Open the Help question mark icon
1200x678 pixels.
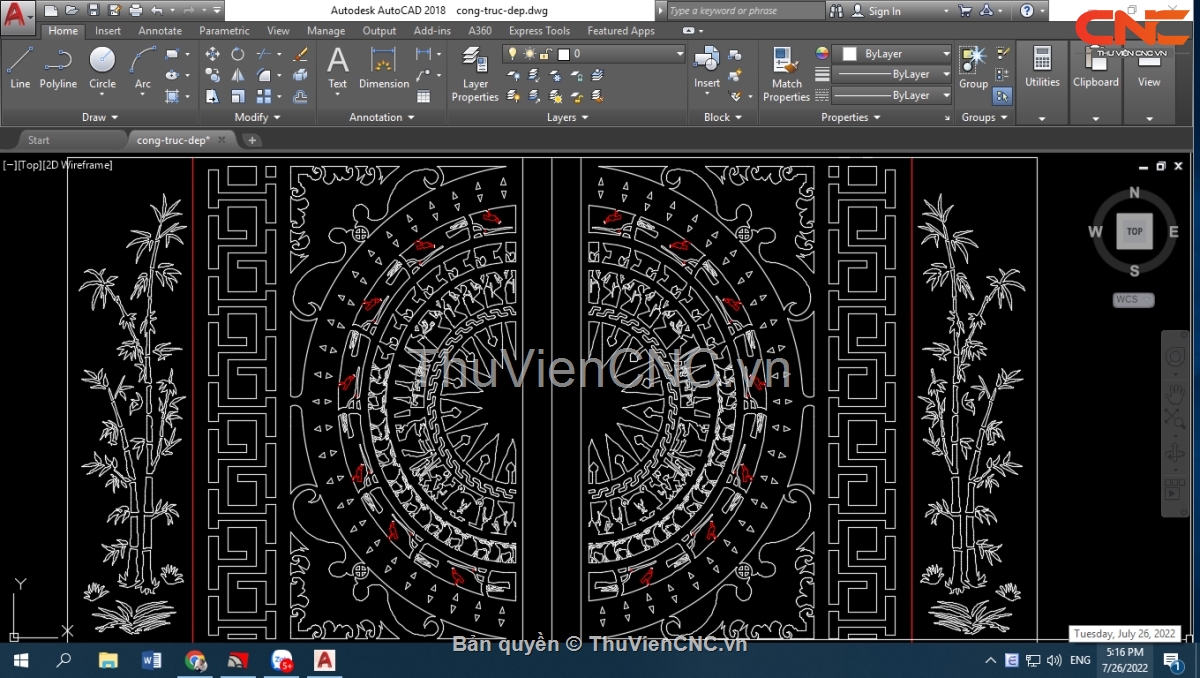pyautogui.click(x=1027, y=11)
